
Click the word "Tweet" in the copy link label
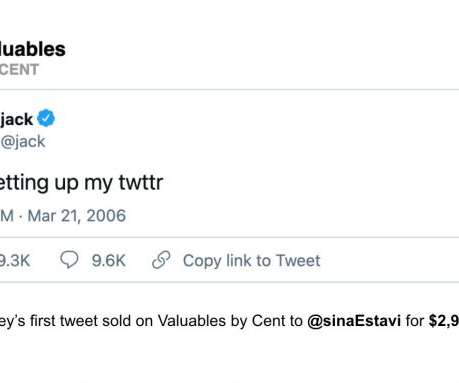click(x=298, y=260)
